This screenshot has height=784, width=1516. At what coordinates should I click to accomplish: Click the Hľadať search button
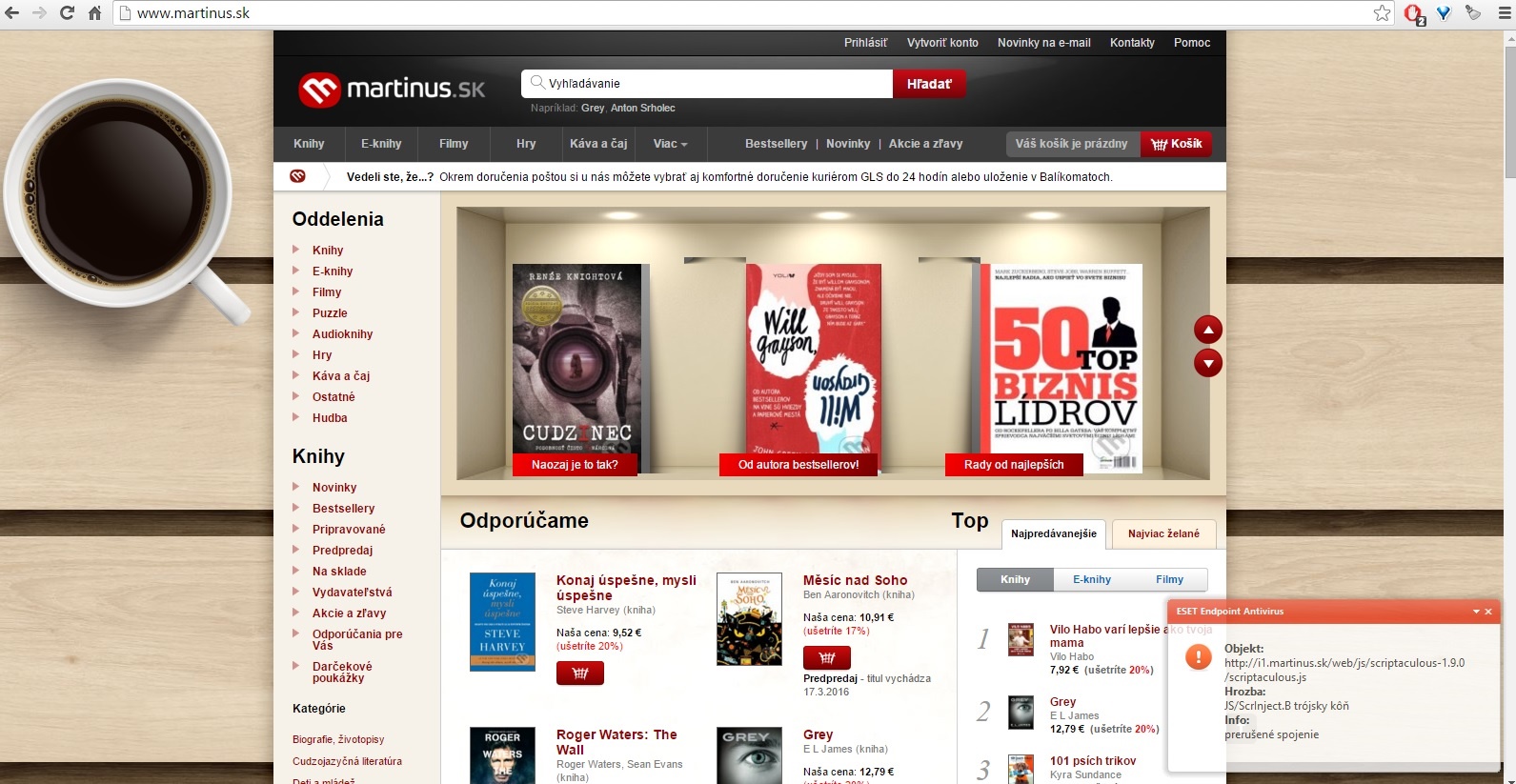pos(929,84)
